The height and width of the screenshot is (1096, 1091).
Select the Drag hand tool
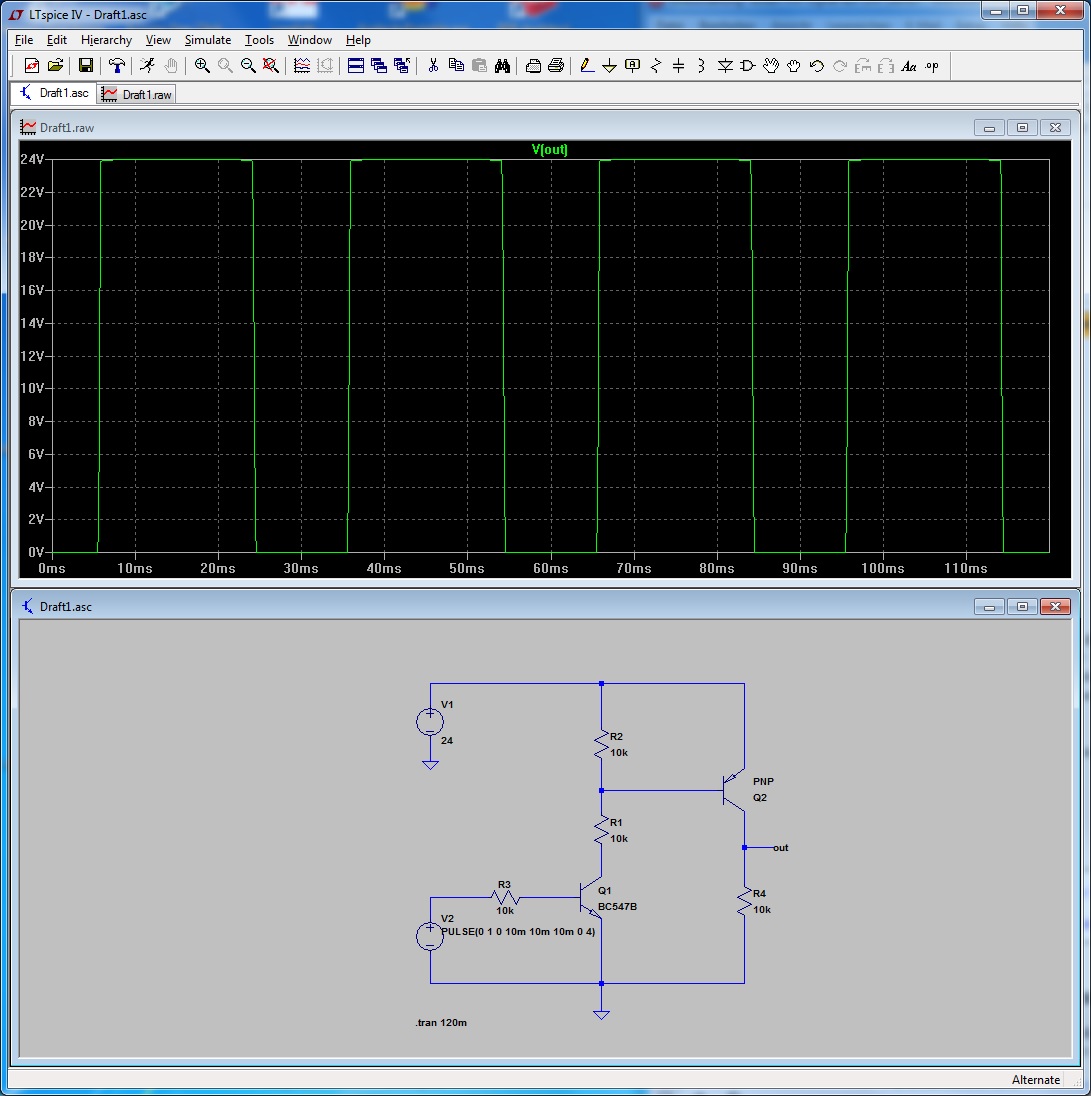click(x=794, y=66)
